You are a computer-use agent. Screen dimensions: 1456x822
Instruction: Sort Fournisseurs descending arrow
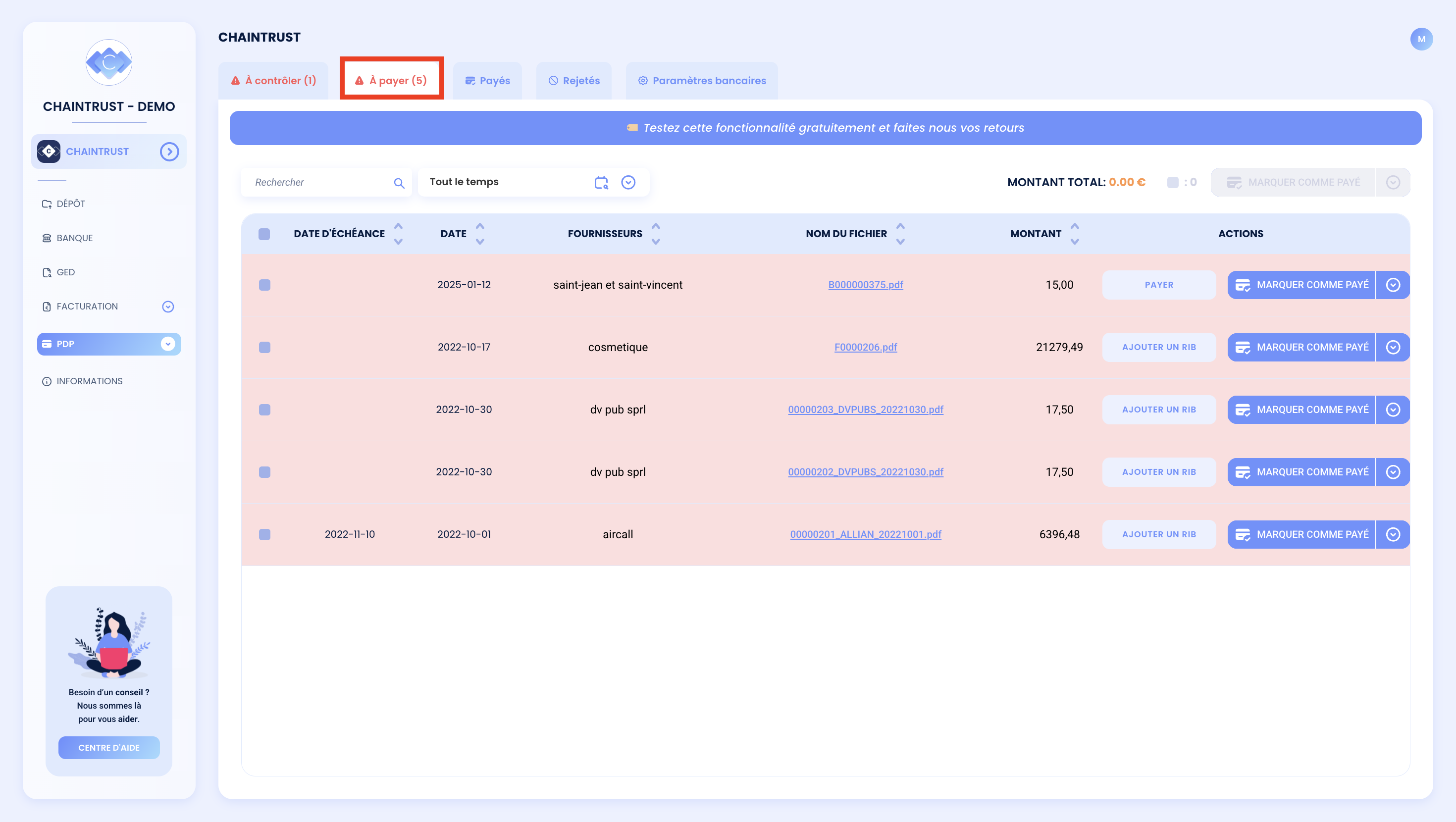pyautogui.click(x=656, y=241)
